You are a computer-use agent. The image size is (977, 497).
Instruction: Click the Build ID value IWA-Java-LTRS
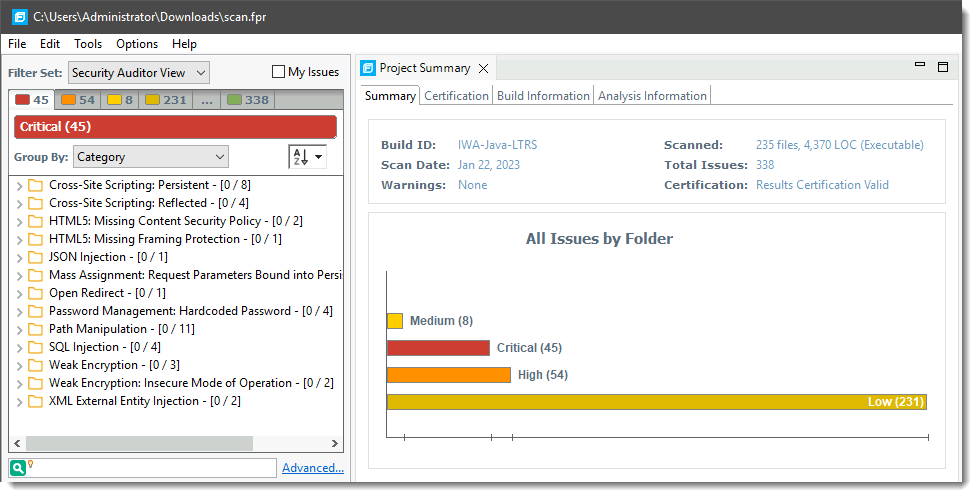(497, 145)
